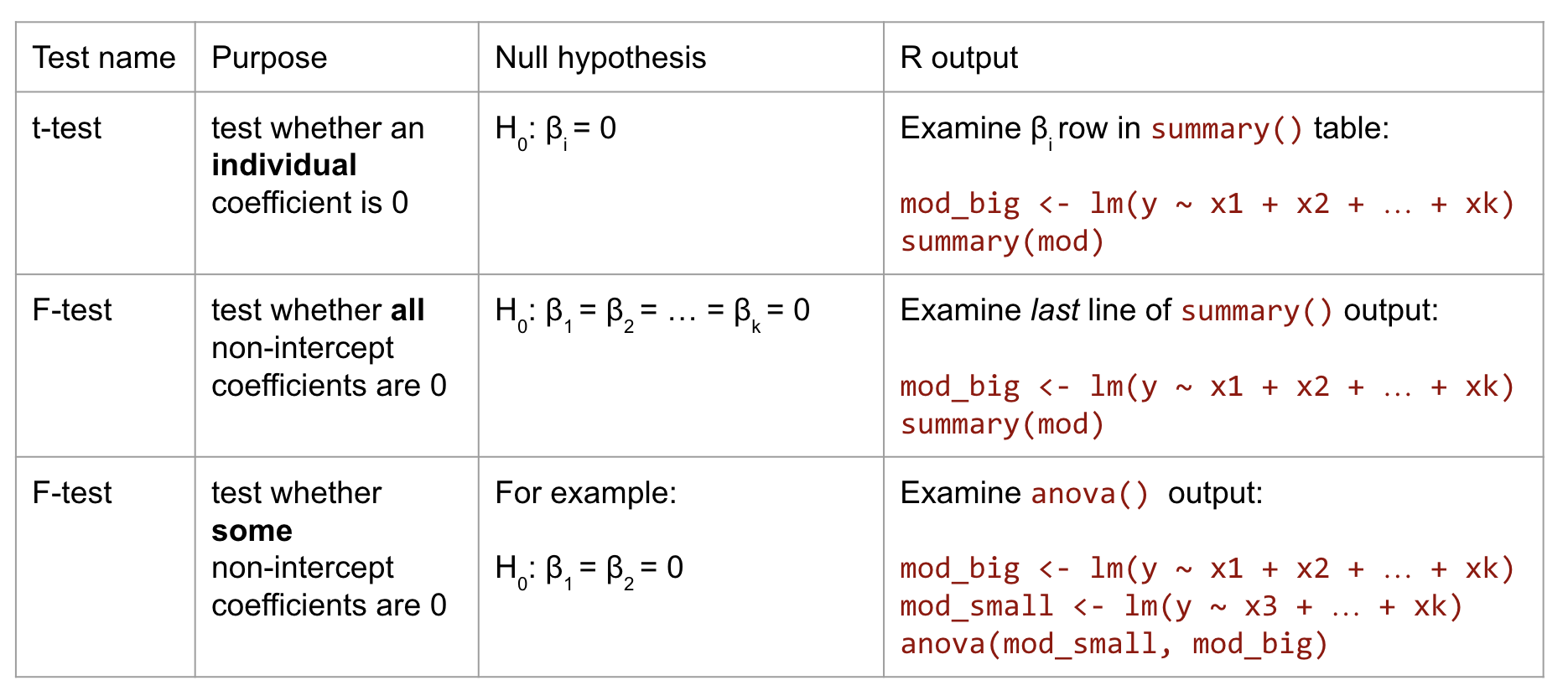1568x696 pixels.
Task: Click the t-test null hypothesis βi = 0
Action: tap(556, 130)
